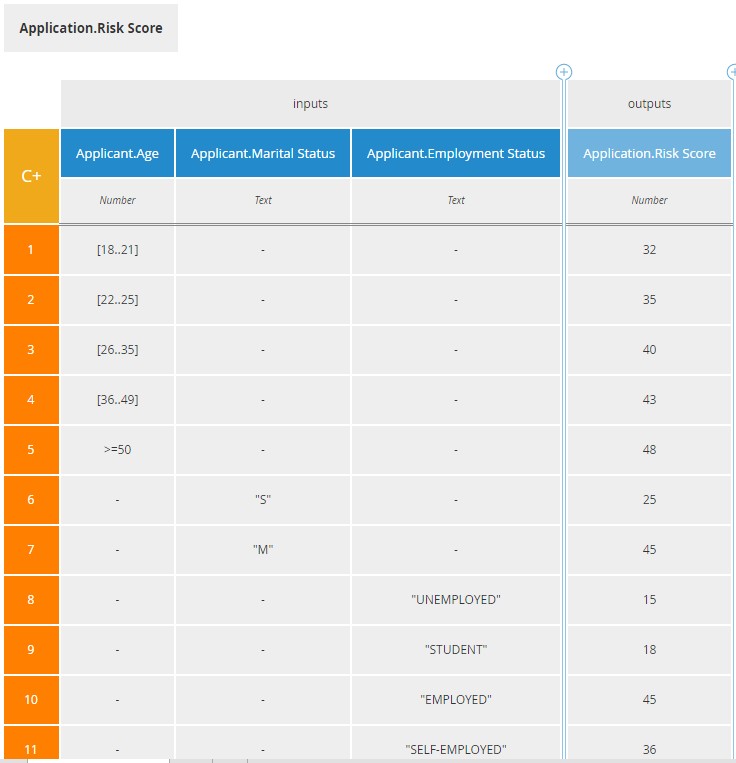This screenshot has height=763, width=736.
Task: Edit the >=50 age condition cell
Action: coord(117,450)
